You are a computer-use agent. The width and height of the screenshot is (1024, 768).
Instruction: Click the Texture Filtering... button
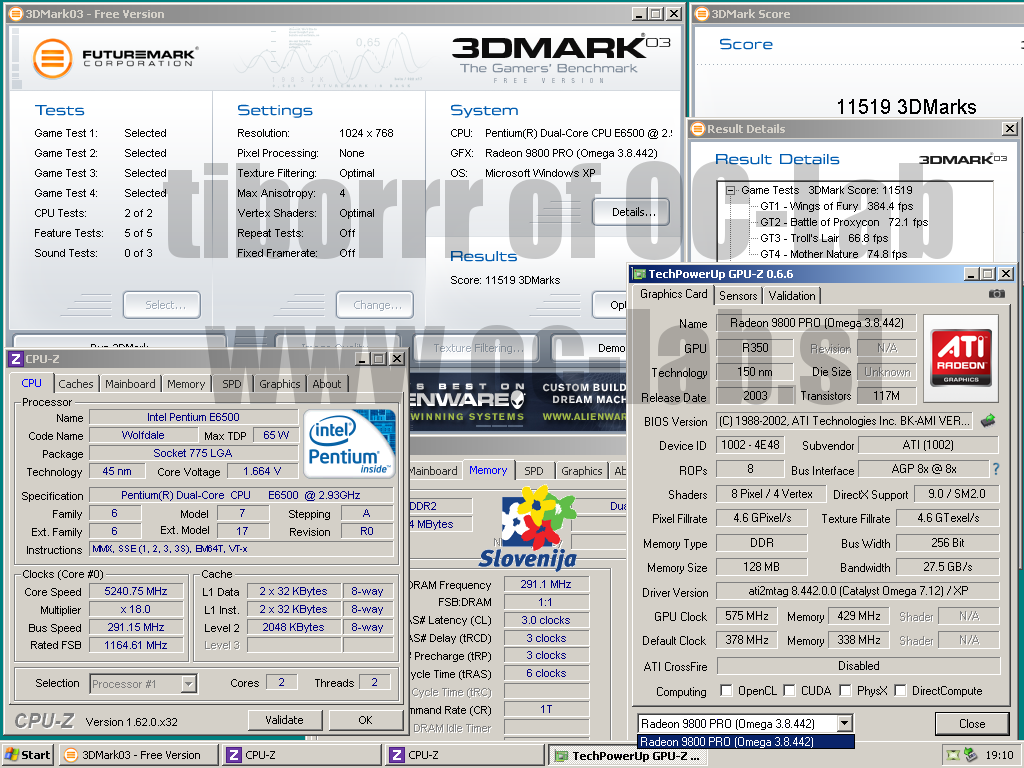coord(476,348)
